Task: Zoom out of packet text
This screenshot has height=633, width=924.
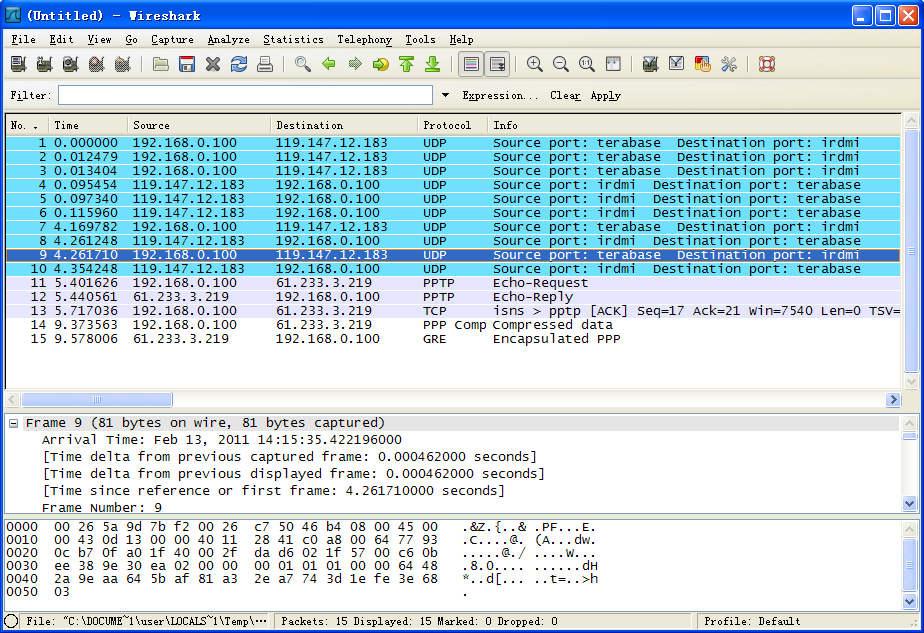Action: coord(561,64)
